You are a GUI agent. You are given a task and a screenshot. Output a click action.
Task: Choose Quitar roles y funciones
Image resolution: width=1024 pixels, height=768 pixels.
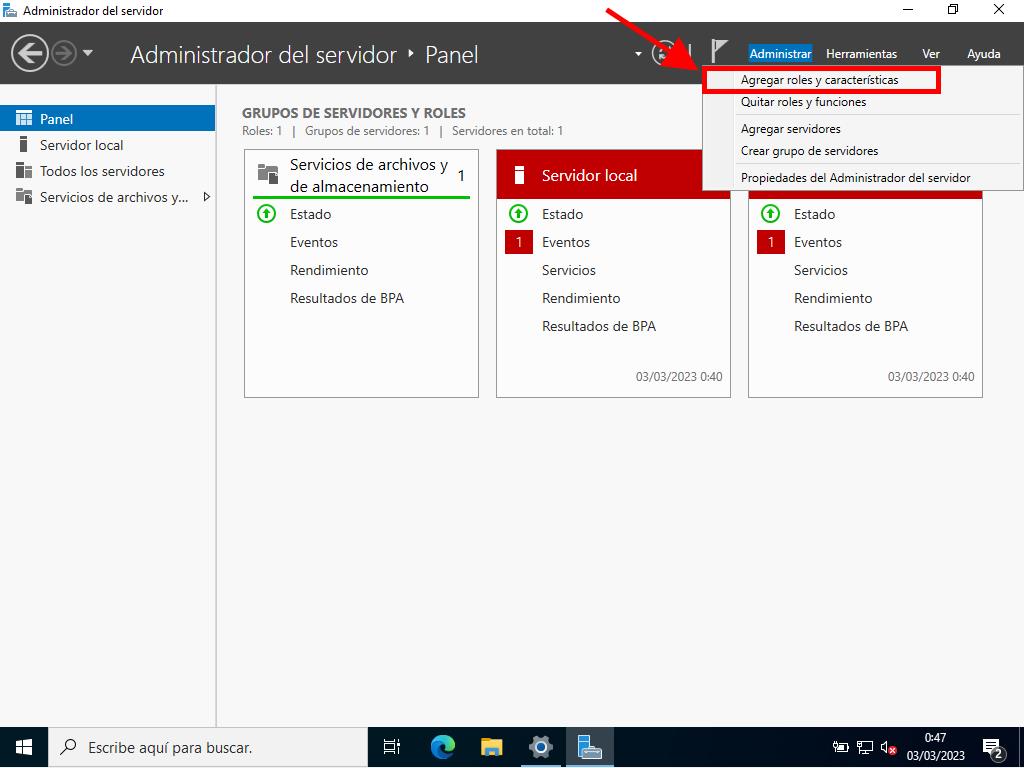pos(803,102)
